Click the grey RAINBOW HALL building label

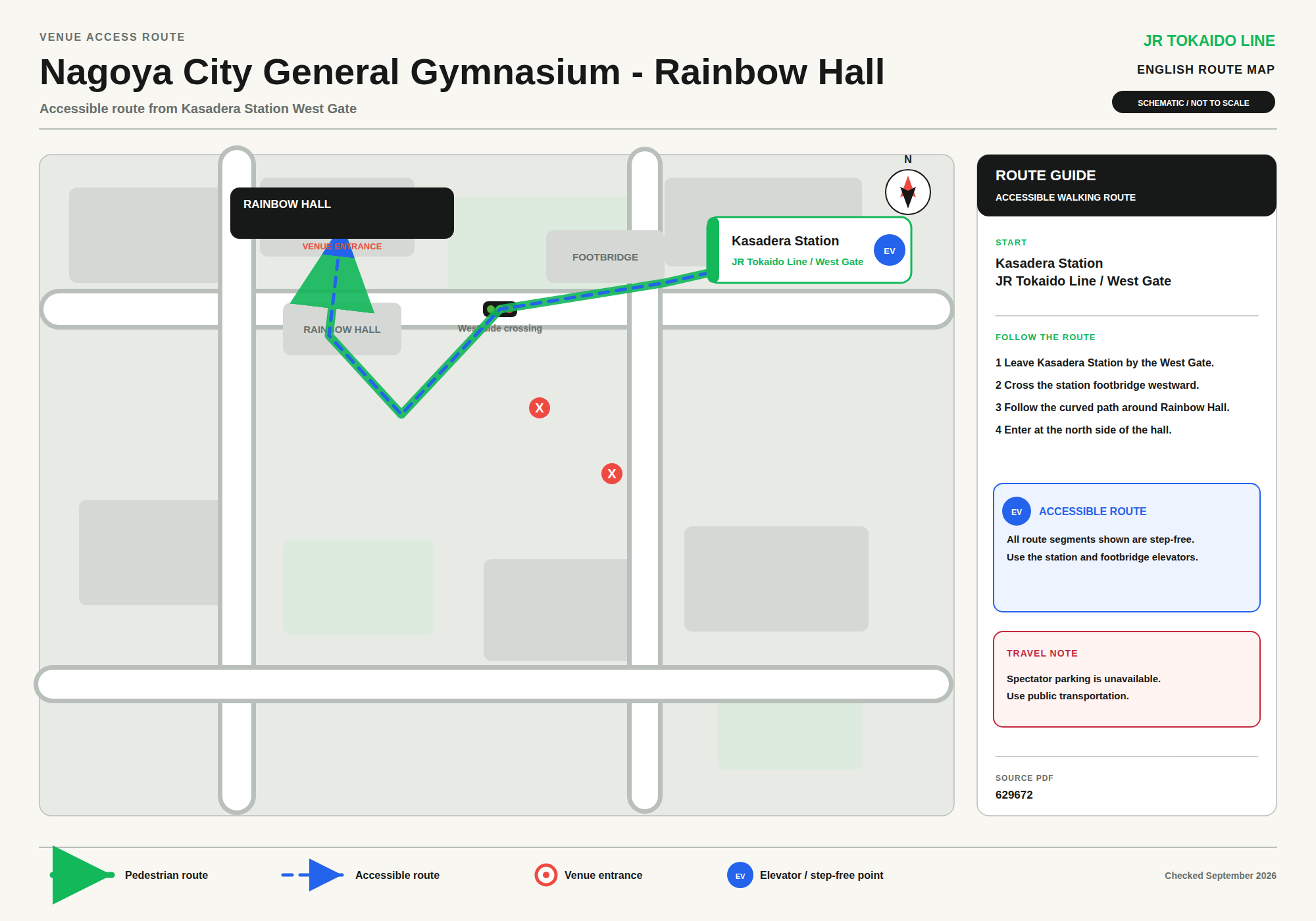342,330
